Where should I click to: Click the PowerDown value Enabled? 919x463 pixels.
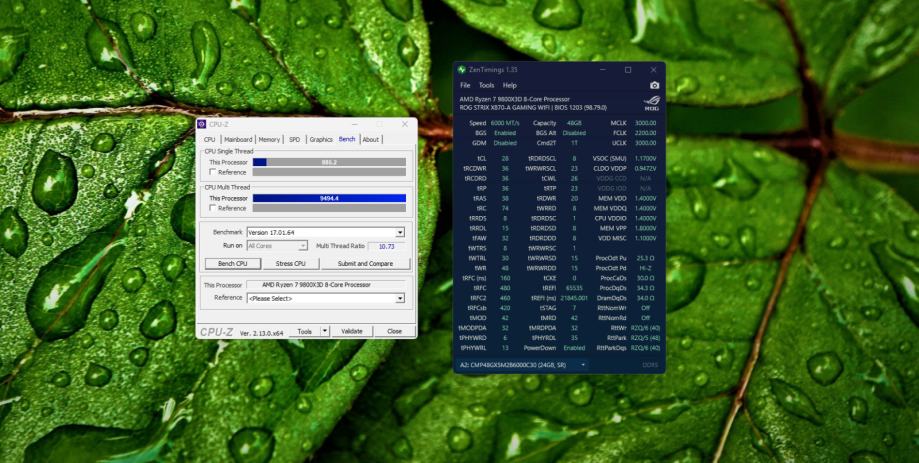pyautogui.click(x=574, y=348)
